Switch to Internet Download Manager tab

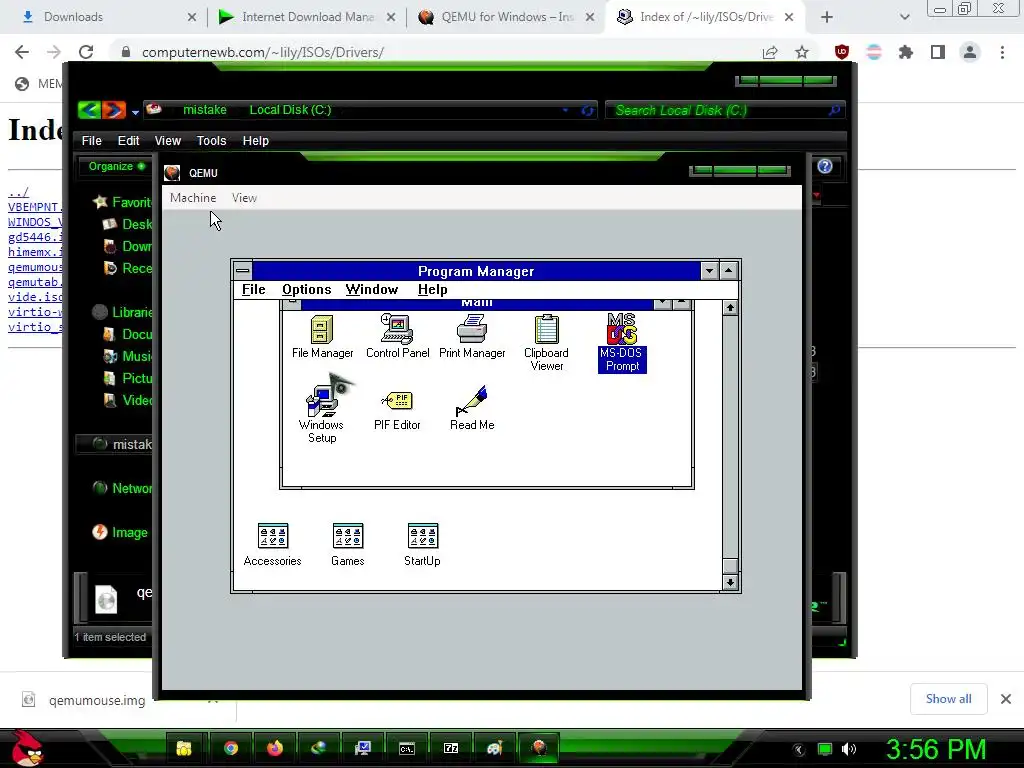click(x=307, y=17)
